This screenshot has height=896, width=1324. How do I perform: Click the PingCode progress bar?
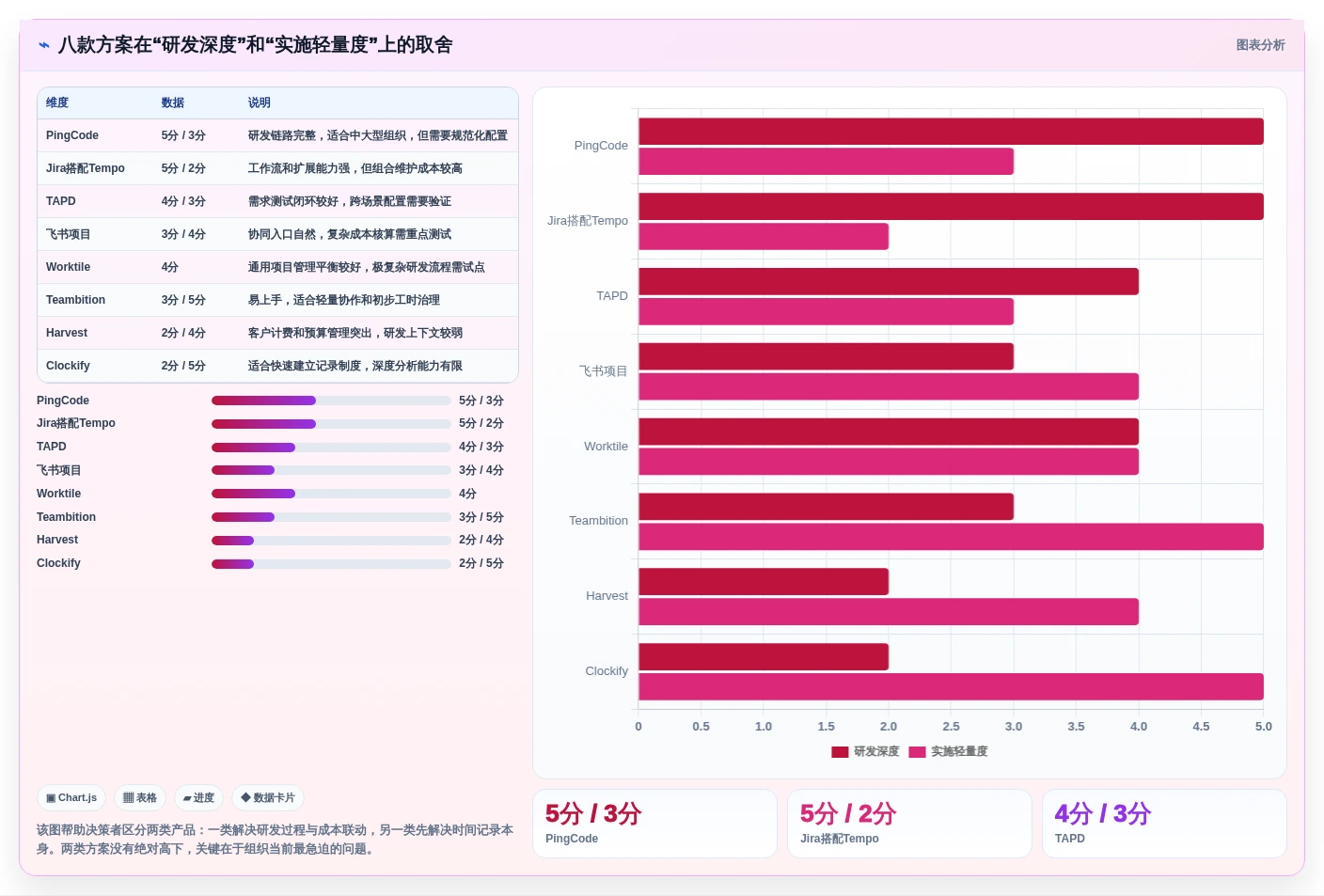[x=331, y=401]
